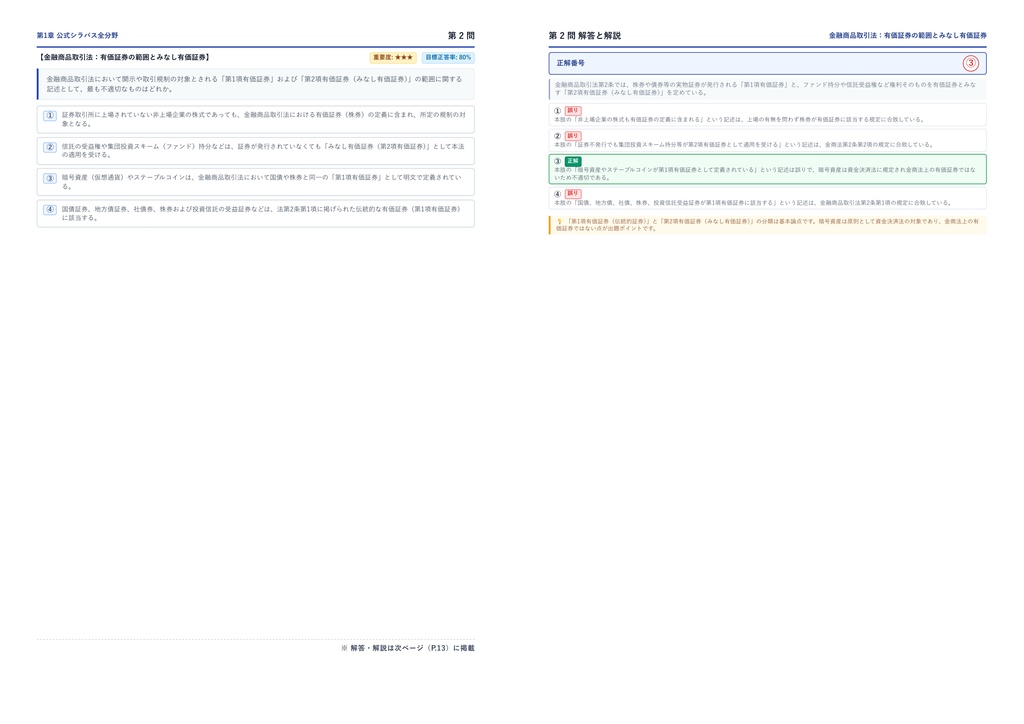Click the 第1章 公式シラバス全分野 chapter header
The image size is (1024, 724).
77,35
